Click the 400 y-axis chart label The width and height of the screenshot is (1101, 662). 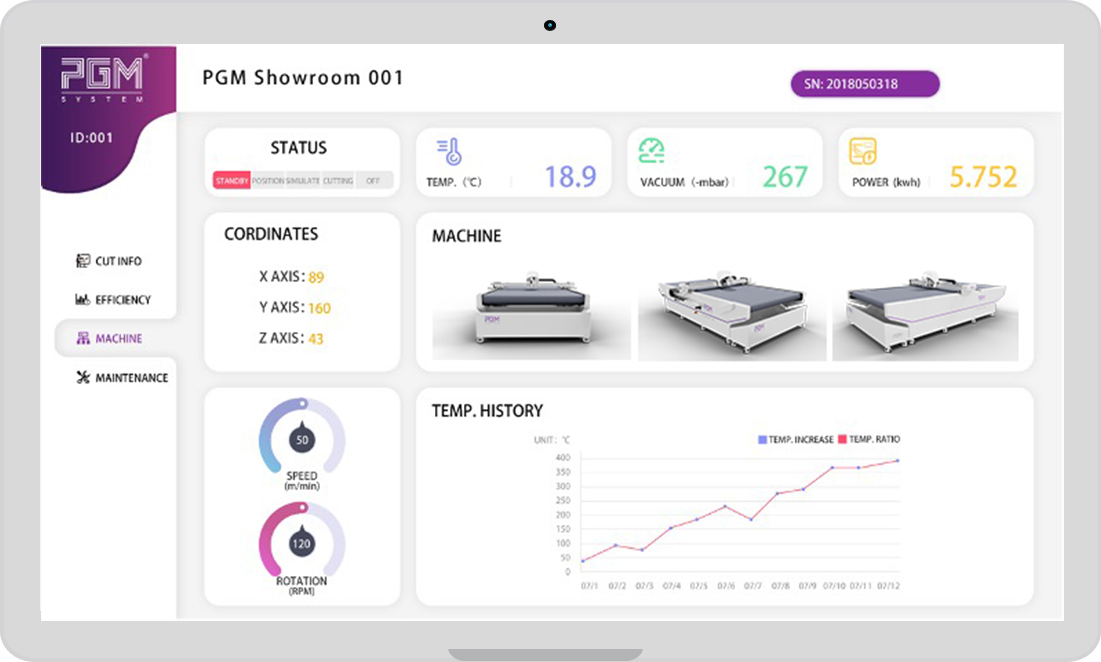click(x=563, y=457)
